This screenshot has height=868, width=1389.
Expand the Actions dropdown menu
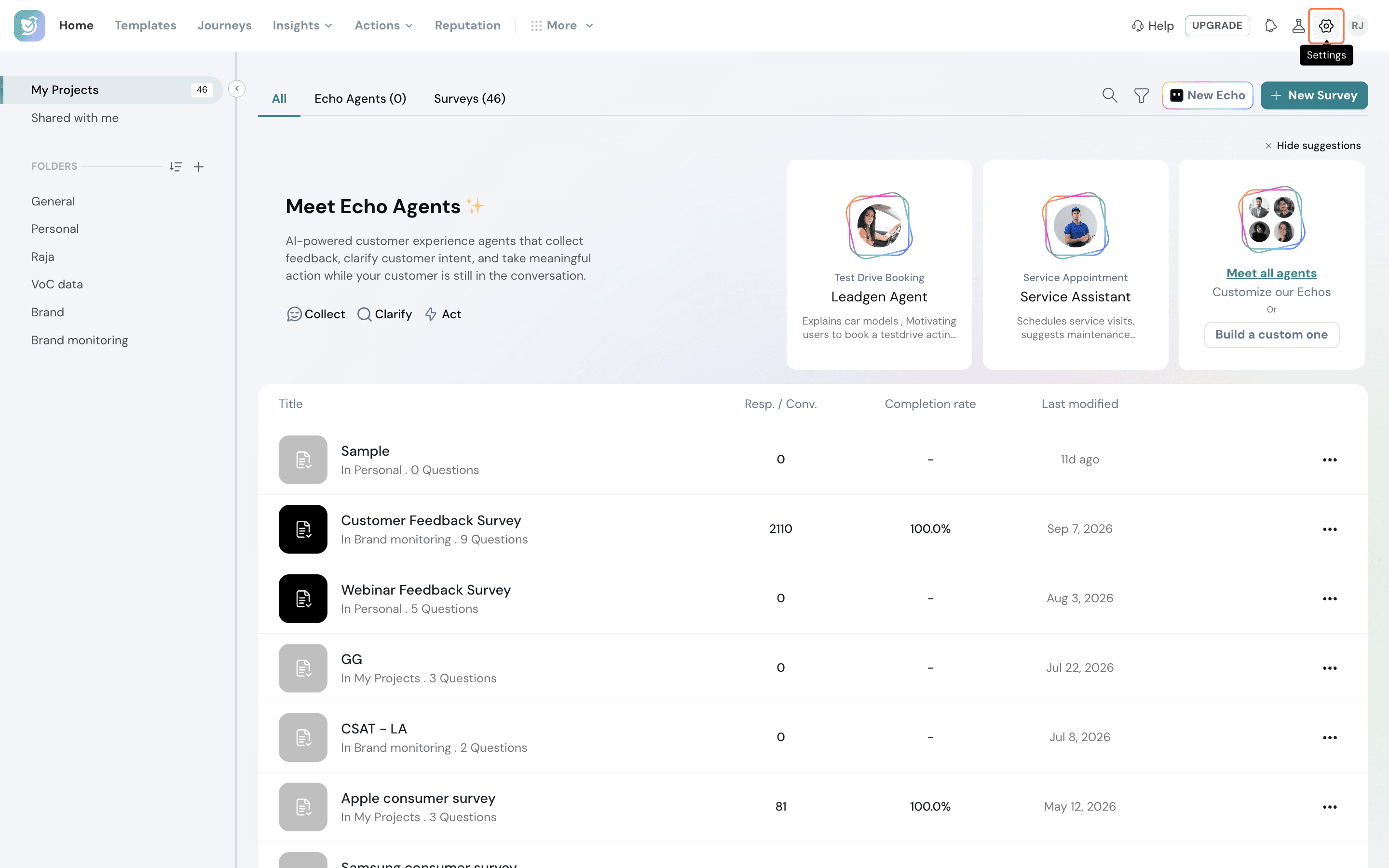click(x=384, y=26)
